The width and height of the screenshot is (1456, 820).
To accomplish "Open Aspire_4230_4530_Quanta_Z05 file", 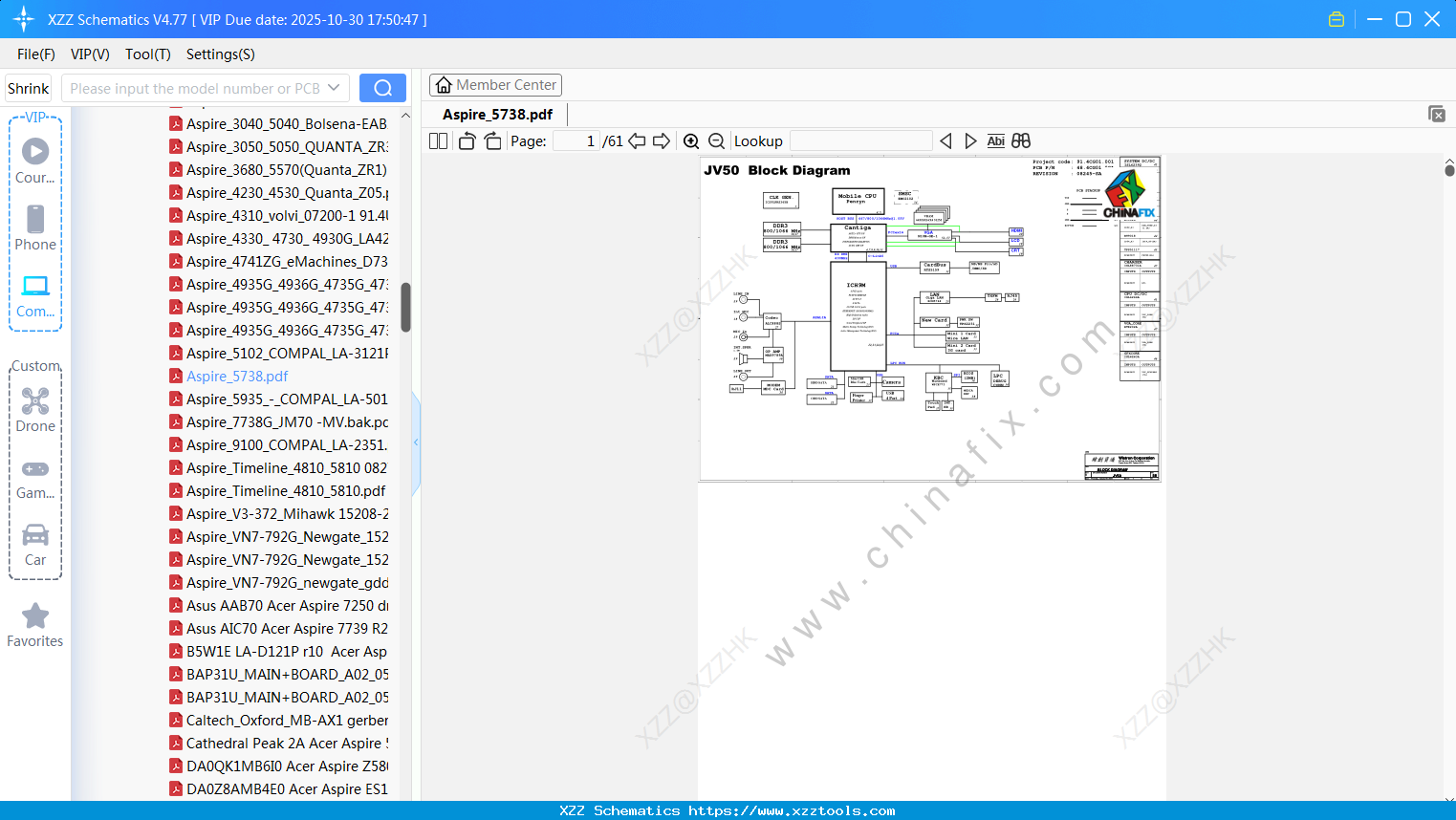I will [278, 192].
